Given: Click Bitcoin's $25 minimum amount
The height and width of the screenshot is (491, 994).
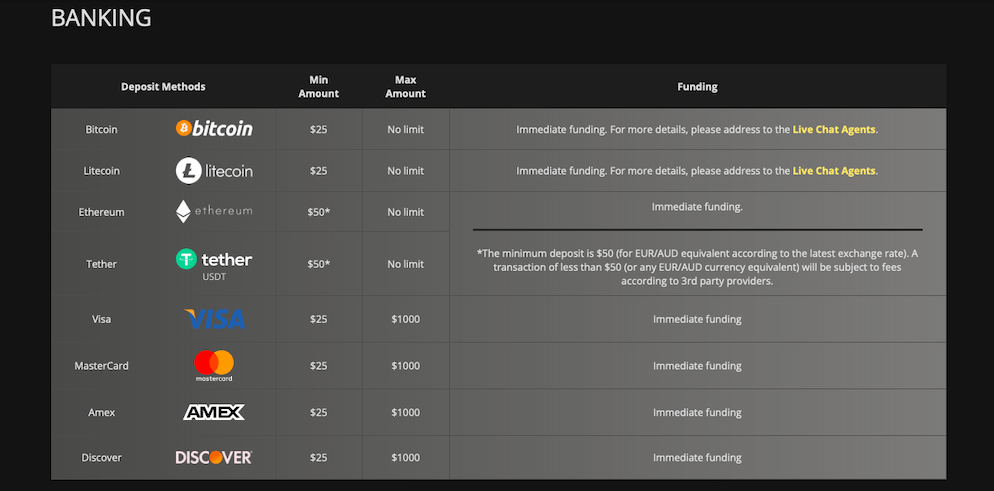Looking at the screenshot, I should coord(319,129).
